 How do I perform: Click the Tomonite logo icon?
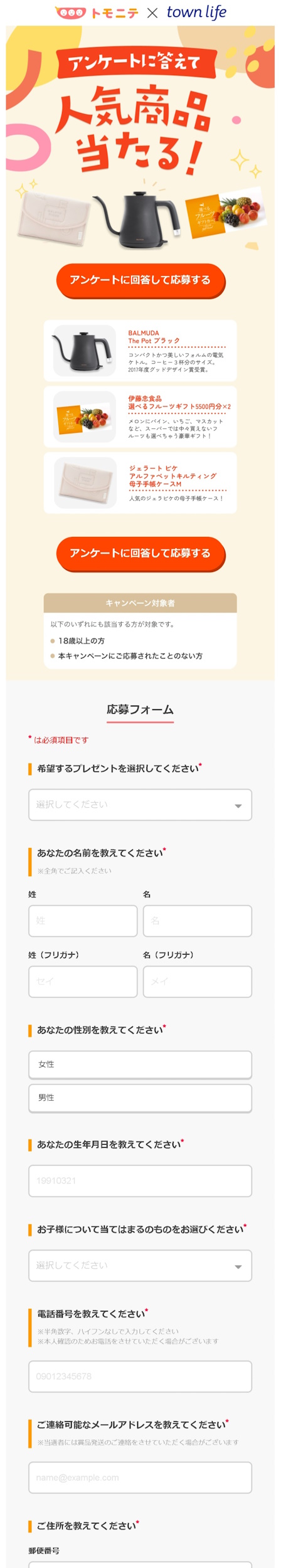(x=70, y=13)
